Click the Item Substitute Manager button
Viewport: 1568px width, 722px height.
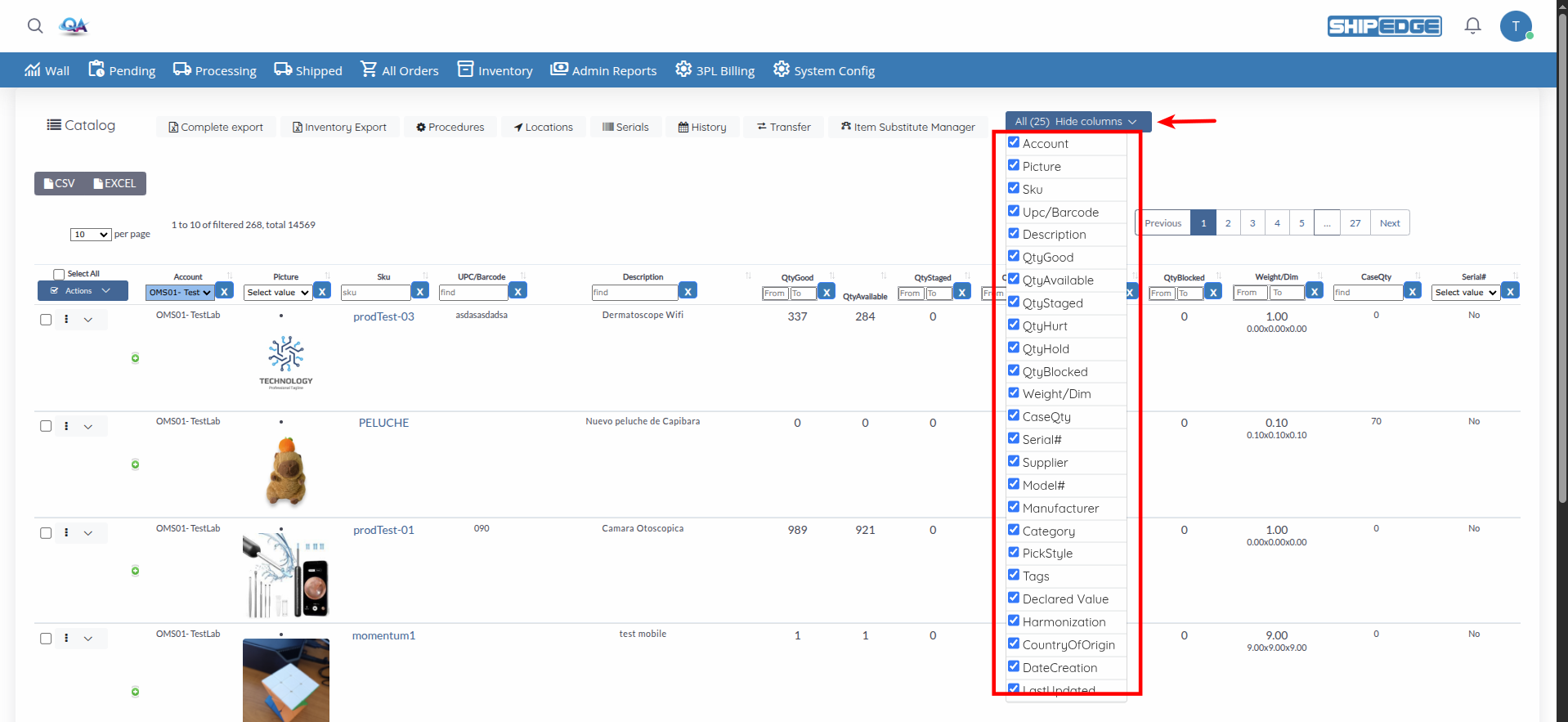pyautogui.click(x=907, y=127)
